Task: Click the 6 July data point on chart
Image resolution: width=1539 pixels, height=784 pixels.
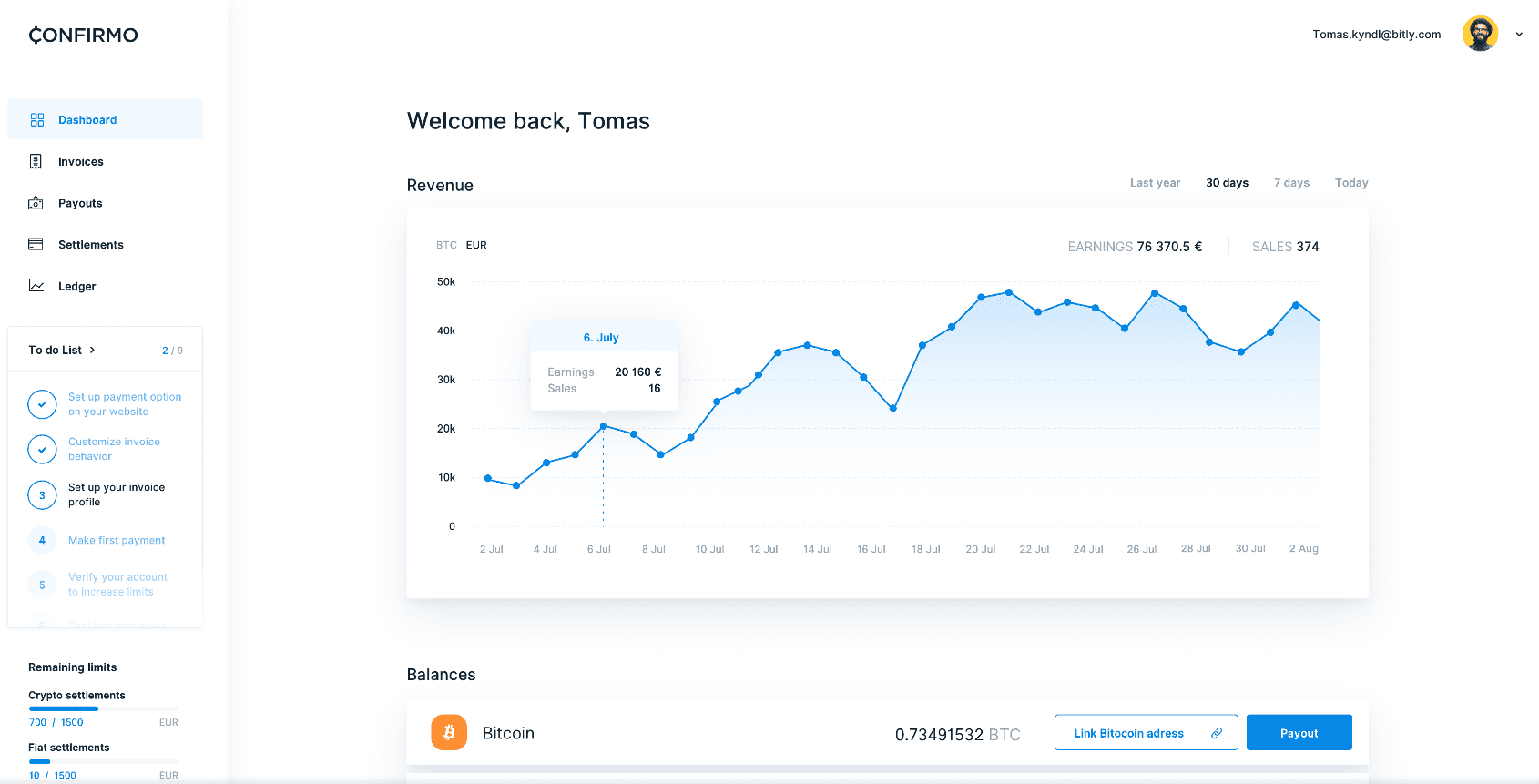Action: [x=603, y=426]
